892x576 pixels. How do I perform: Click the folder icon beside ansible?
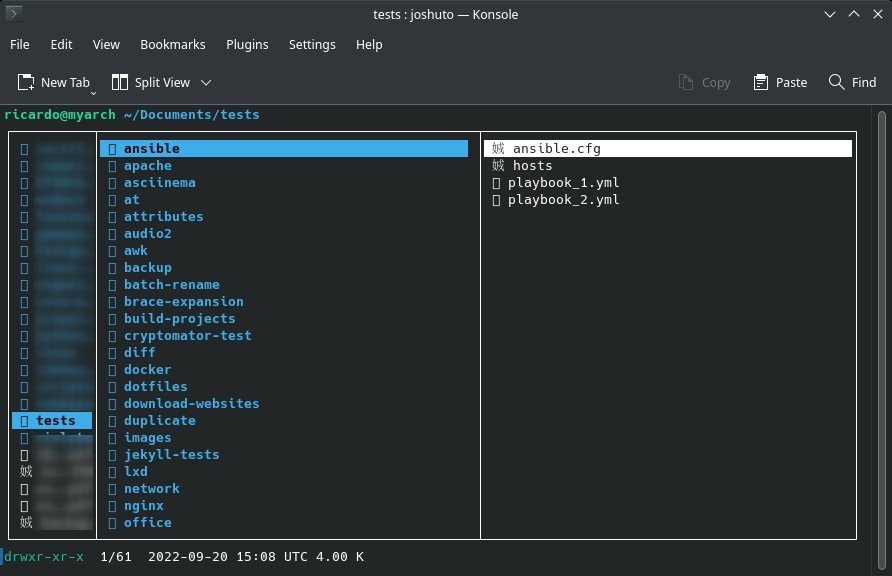click(112, 149)
